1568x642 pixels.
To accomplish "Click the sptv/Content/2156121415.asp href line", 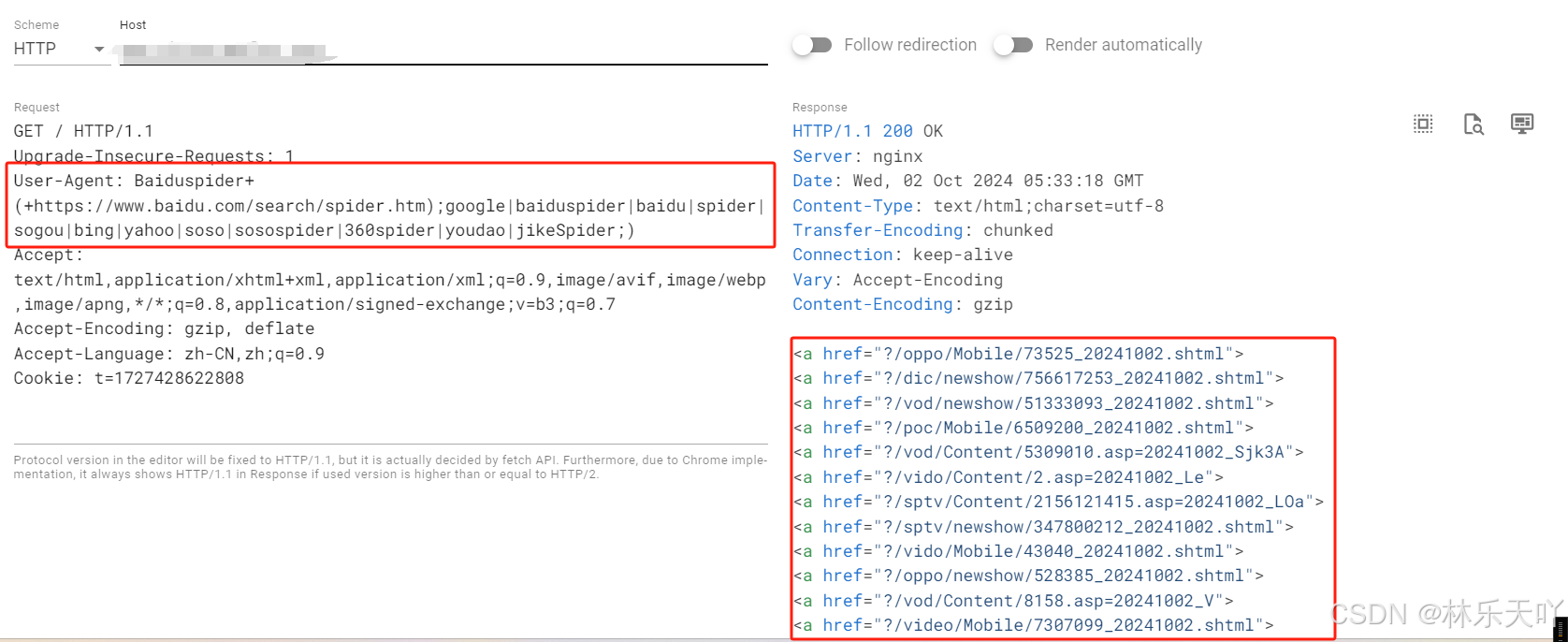I will [1058, 502].
